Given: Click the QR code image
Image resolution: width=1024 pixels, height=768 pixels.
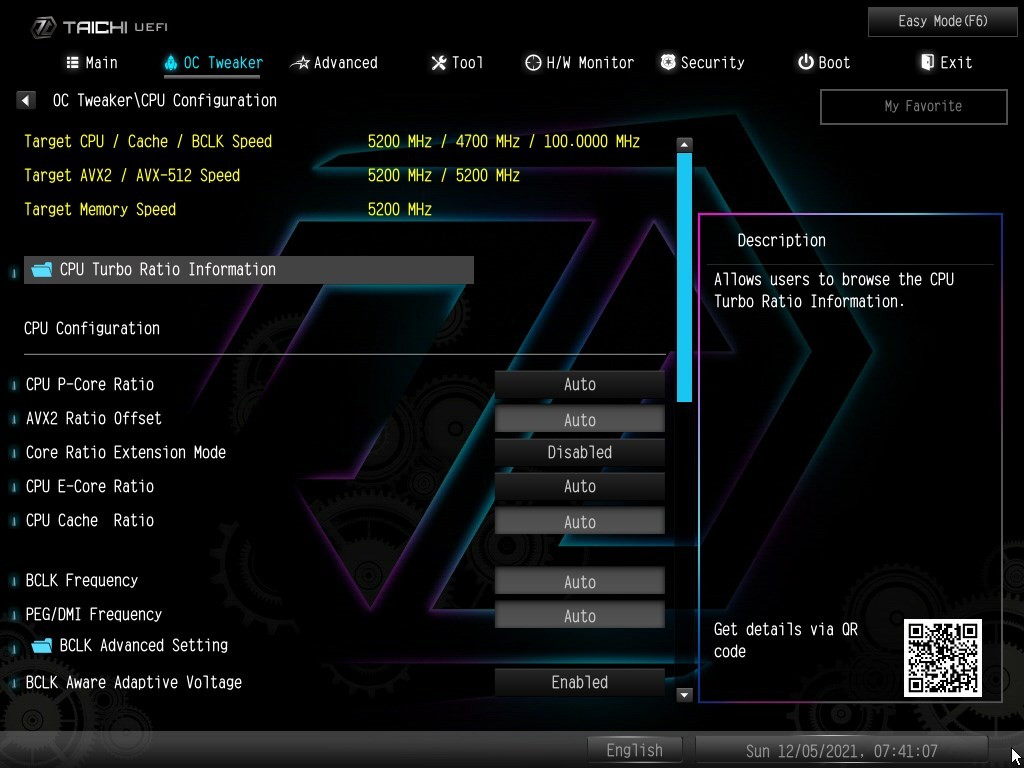Looking at the screenshot, I should pos(943,658).
